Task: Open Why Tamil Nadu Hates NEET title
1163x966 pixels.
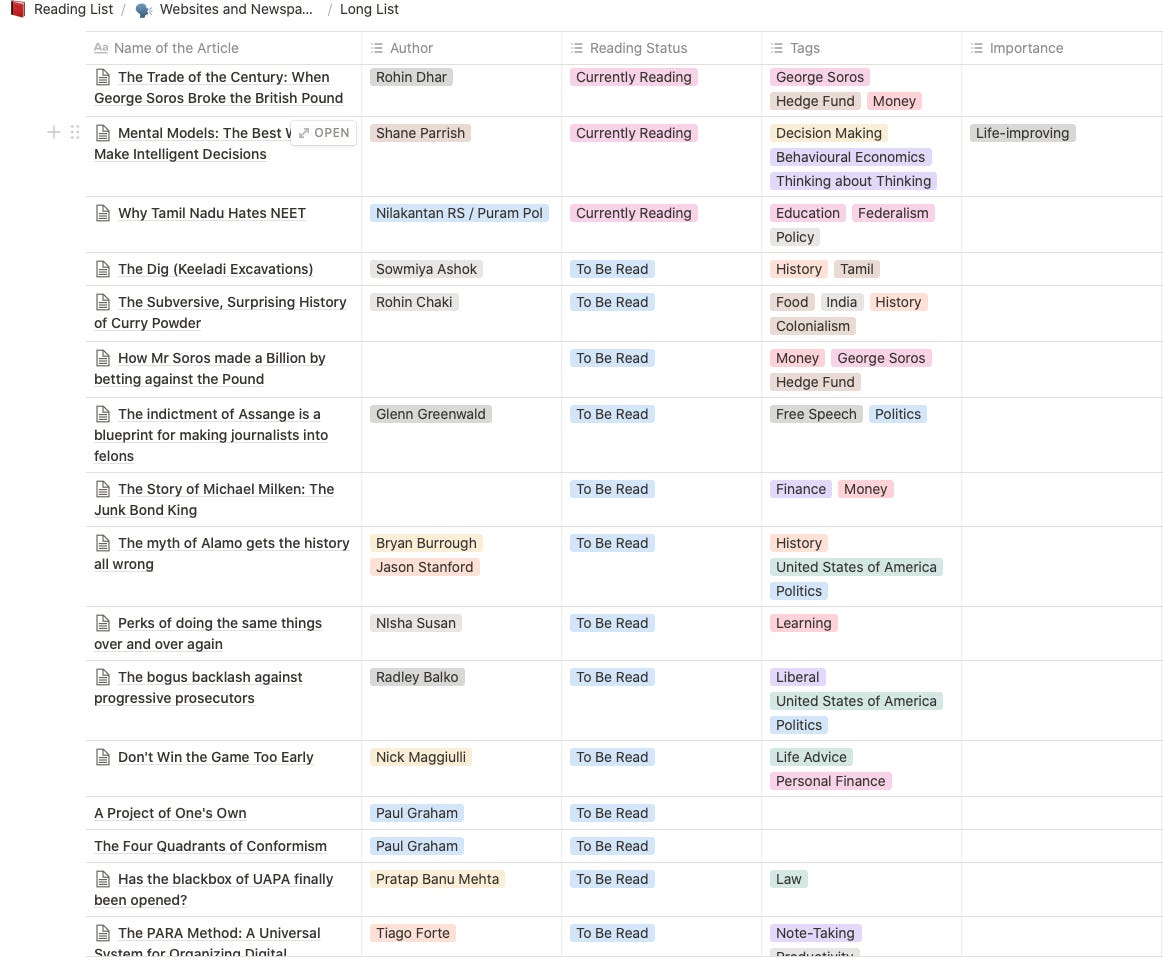Action: (x=211, y=213)
